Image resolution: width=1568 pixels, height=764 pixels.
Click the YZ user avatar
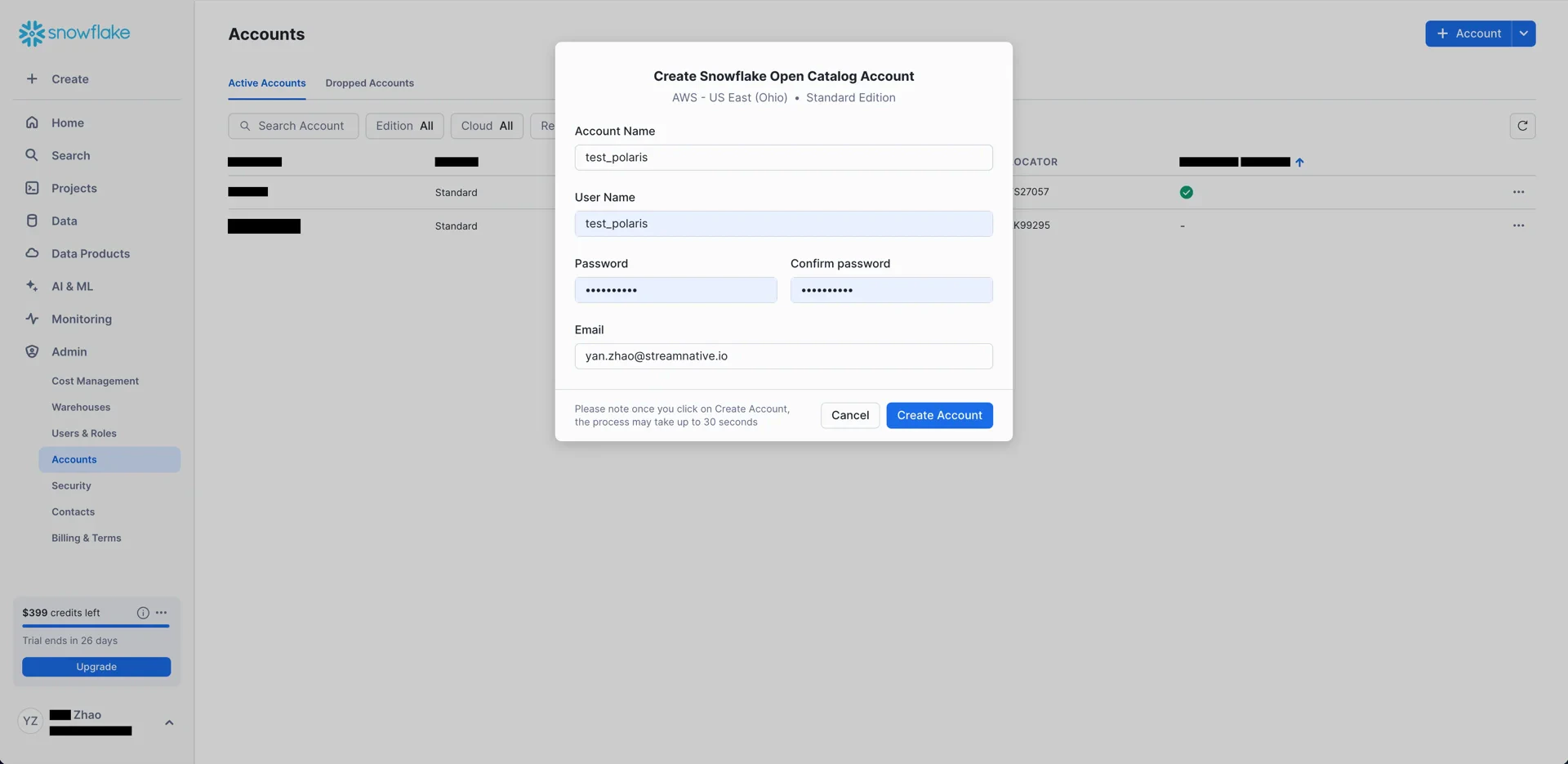[30, 722]
